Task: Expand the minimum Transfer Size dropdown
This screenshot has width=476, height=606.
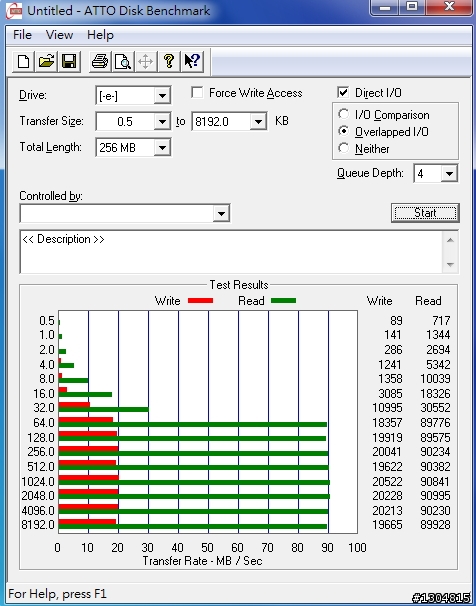Action: pyautogui.click(x=162, y=122)
